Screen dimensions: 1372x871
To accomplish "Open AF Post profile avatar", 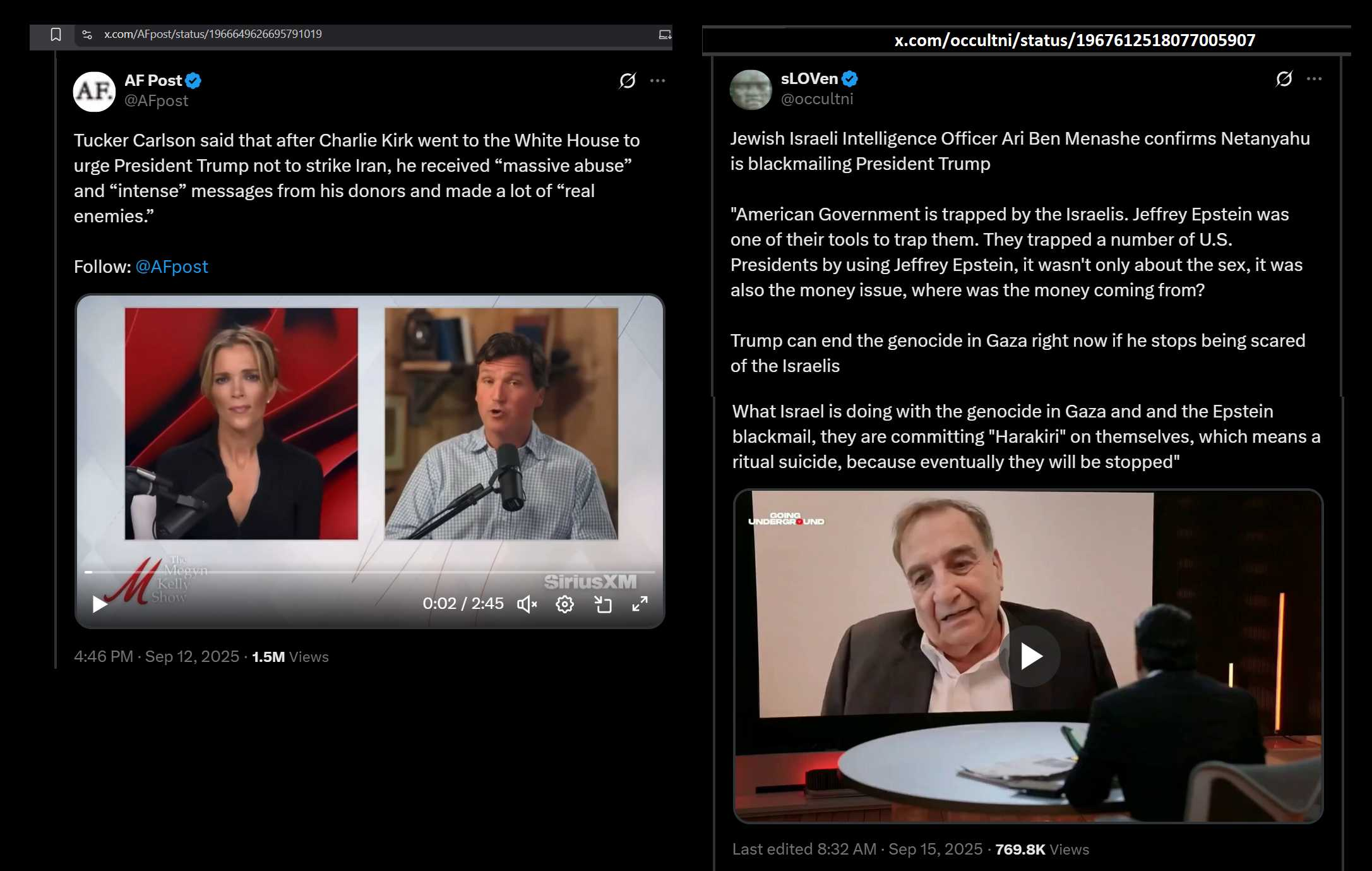I will click(94, 91).
